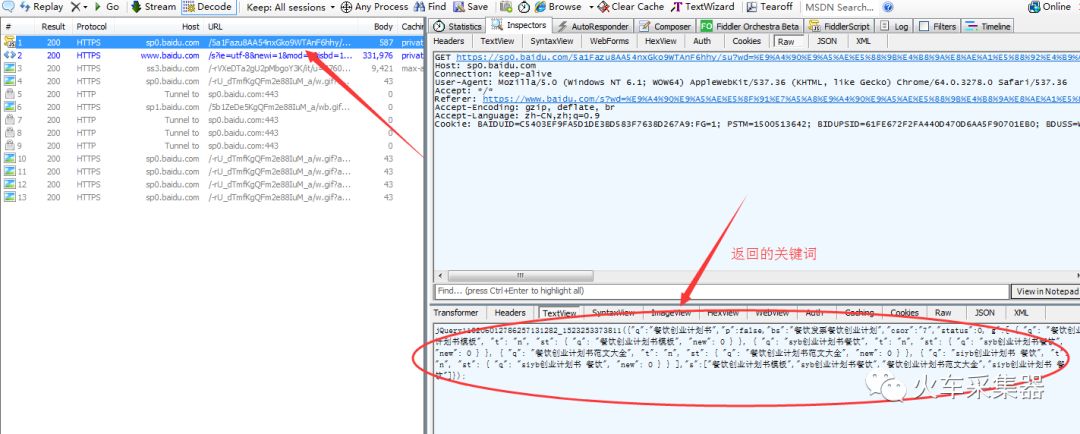Select request WebForms inspector tab
This screenshot has width=1080, height=434.
pyautogui.click(x=610, y=41)
